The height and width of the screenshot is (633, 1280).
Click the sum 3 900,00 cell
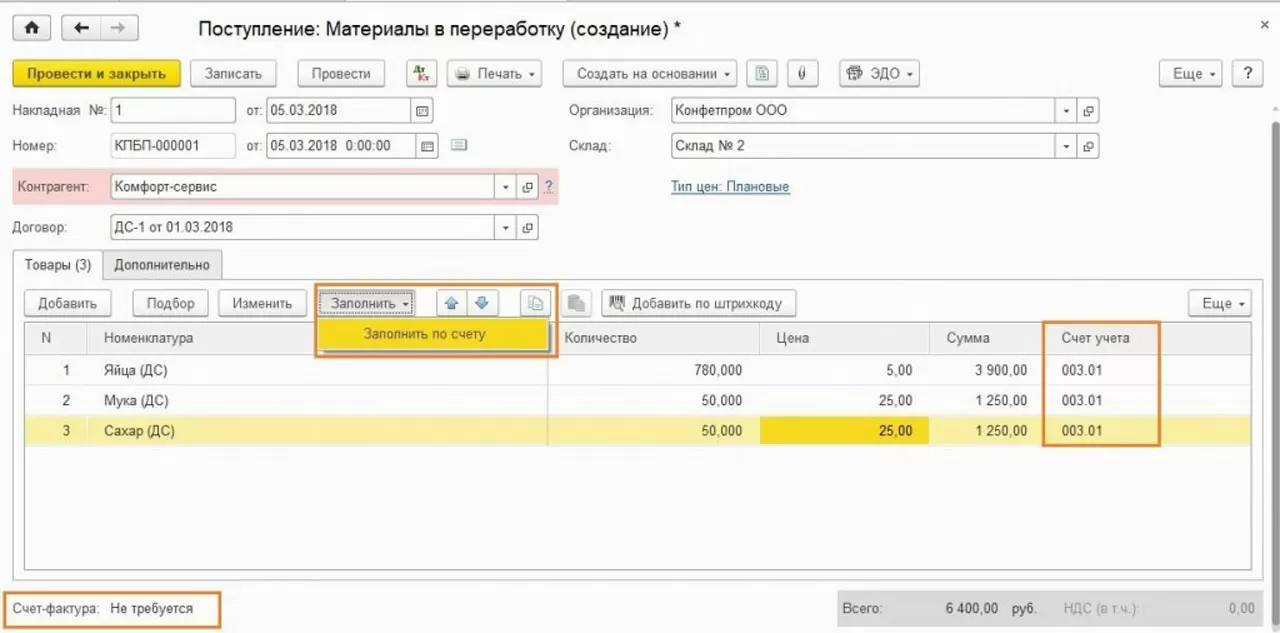(989, 370)
